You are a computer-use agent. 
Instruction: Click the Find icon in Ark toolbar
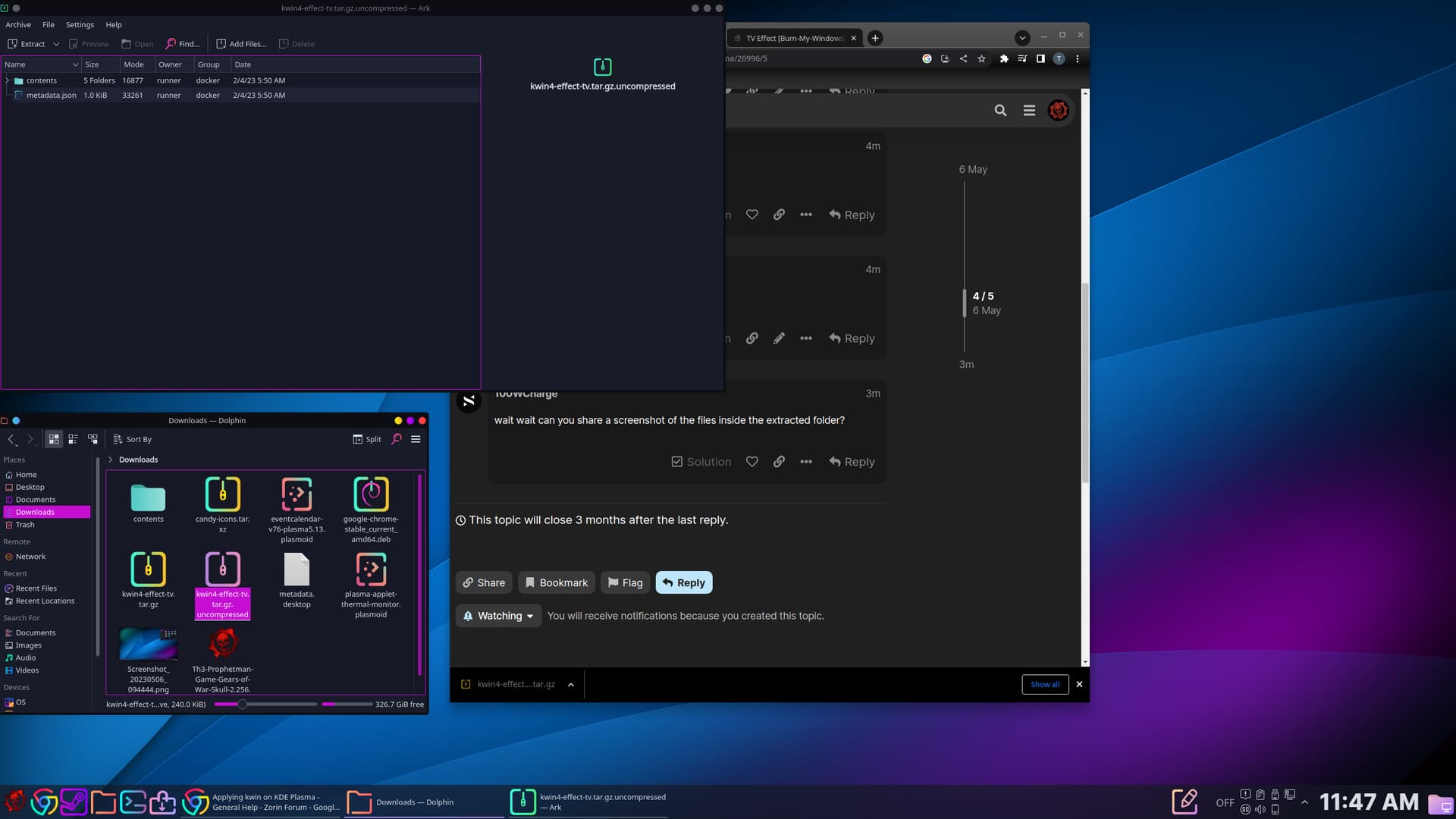[183, 44]
